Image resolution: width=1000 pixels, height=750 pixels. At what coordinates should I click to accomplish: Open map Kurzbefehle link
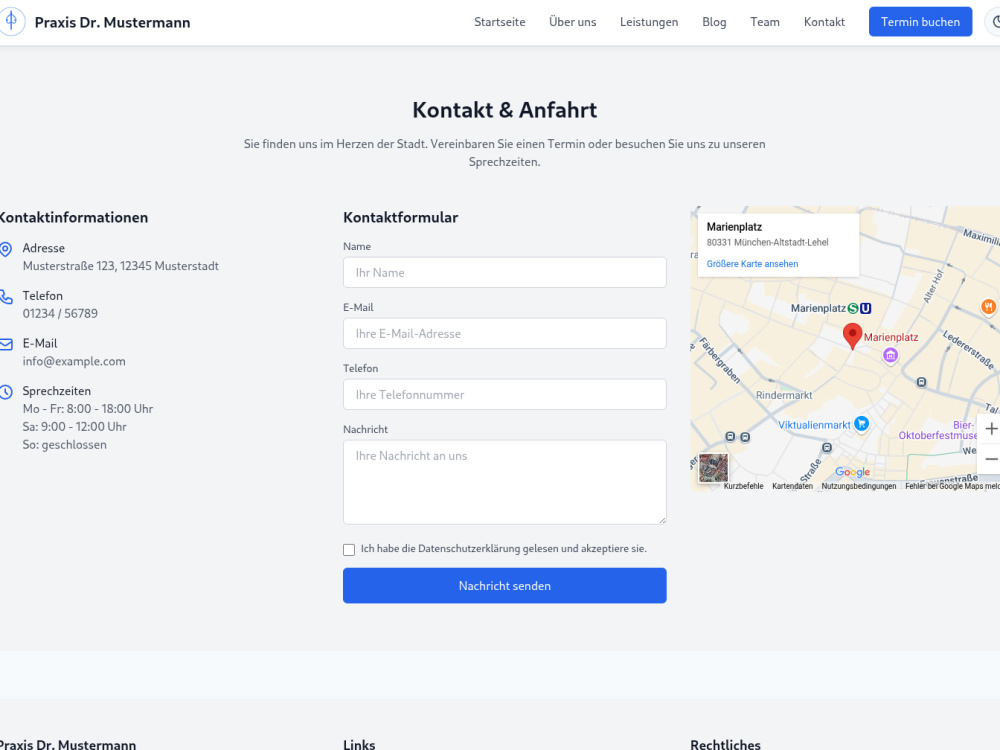click(x=743, y=486)
